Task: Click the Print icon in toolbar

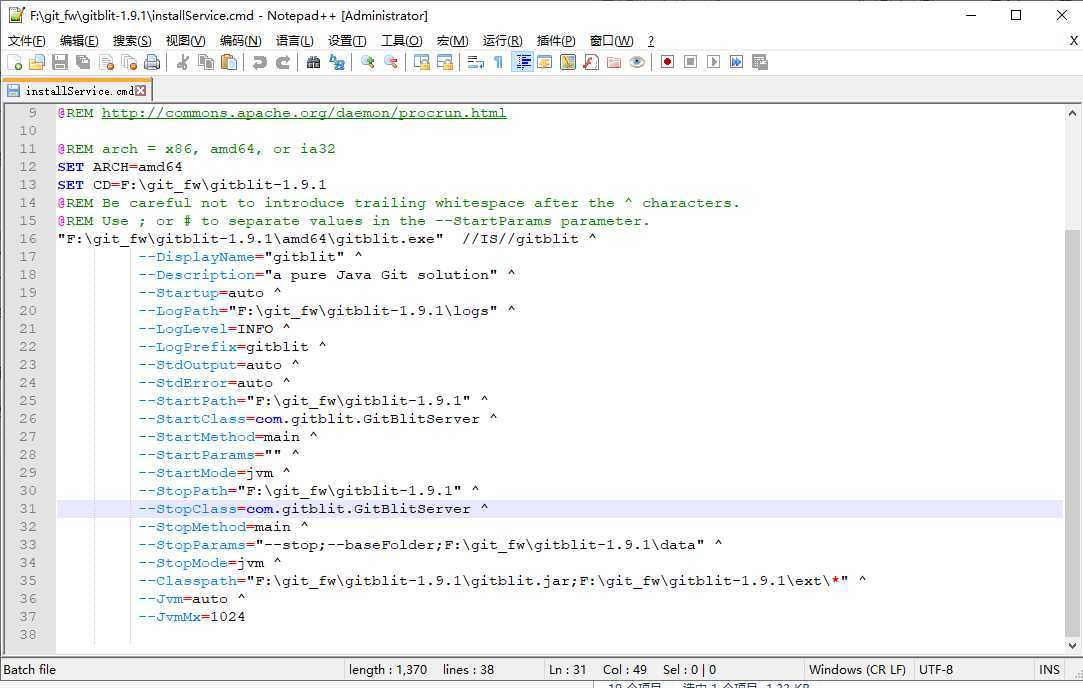Action: click(x=152, y=62)
